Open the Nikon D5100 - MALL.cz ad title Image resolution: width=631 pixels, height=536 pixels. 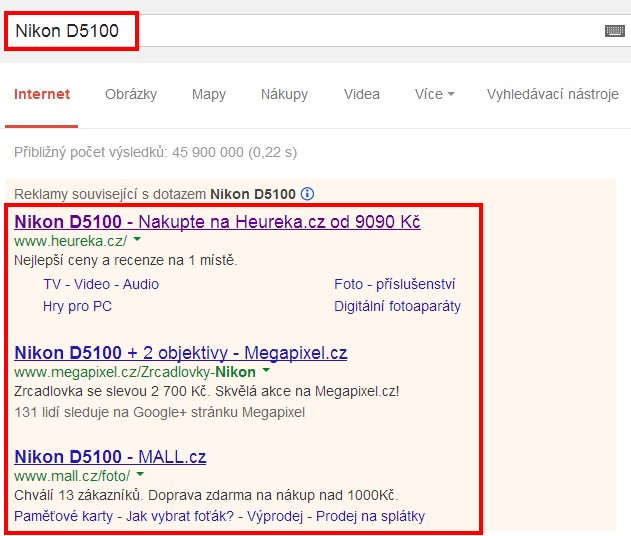[110, 457]
